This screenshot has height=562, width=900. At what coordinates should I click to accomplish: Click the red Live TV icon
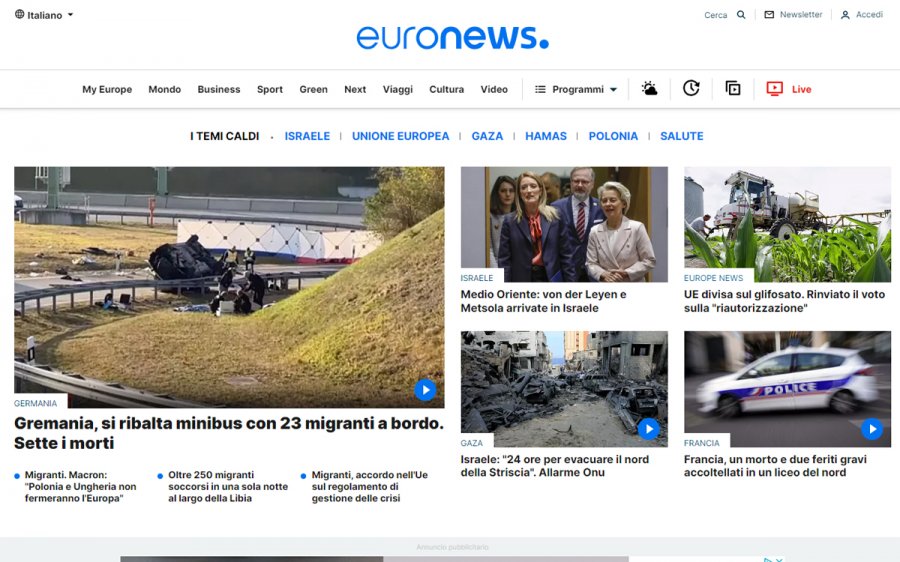pyautogui.click(x=774, y=88)
